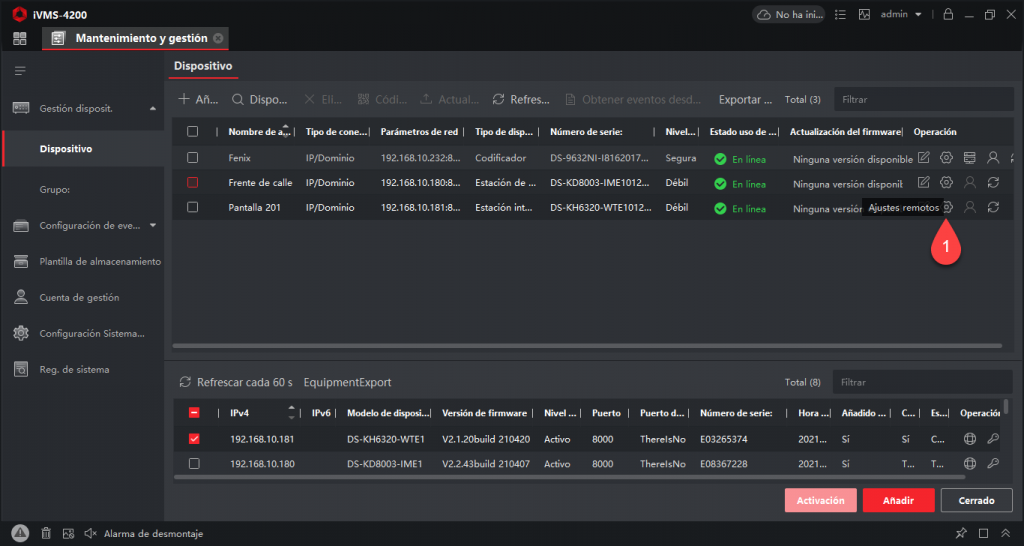Reset password key icon for 192.168.10.180
The width and height of the screenshot is (1024, 546).
pyautogui.click(x=993, y=464)
